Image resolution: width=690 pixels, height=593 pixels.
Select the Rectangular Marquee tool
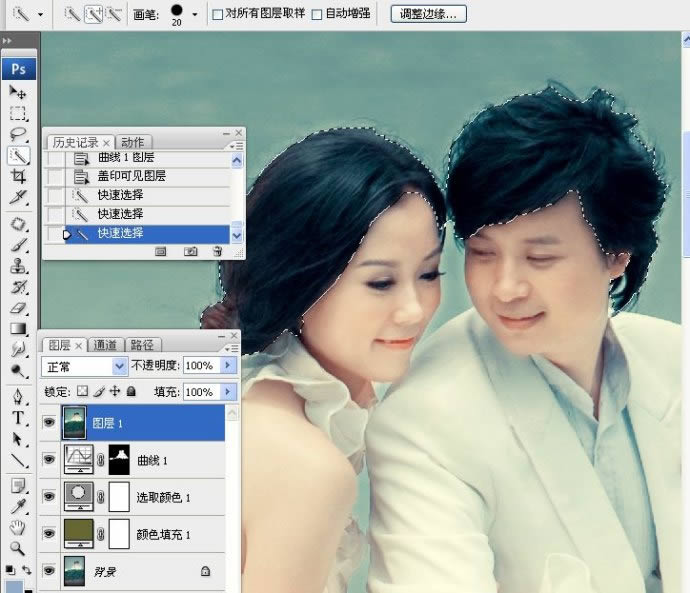pyautogui.click(x=18, y=113)
